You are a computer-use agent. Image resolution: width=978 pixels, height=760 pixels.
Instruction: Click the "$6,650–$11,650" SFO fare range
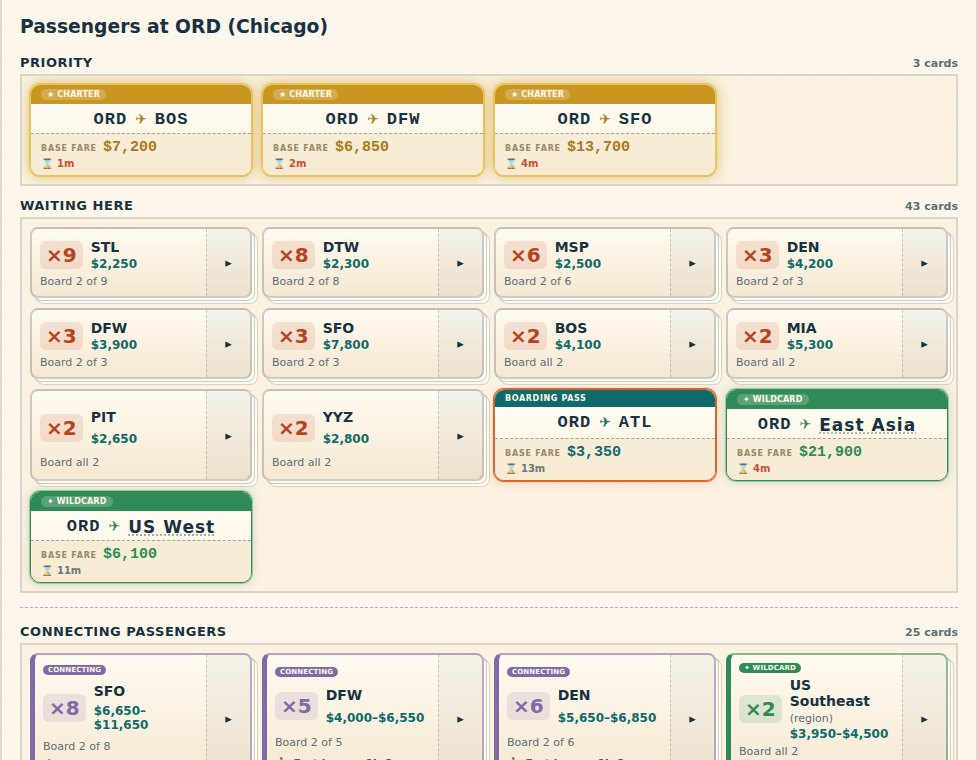[121, 718]
